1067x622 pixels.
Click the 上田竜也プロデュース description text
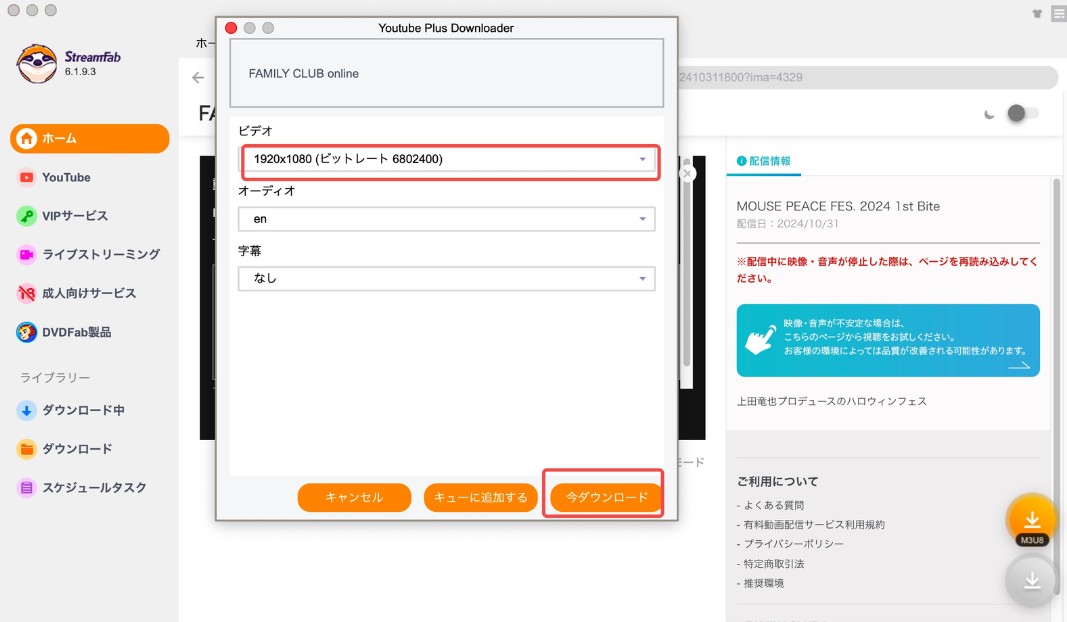click(x=832, y=402)
